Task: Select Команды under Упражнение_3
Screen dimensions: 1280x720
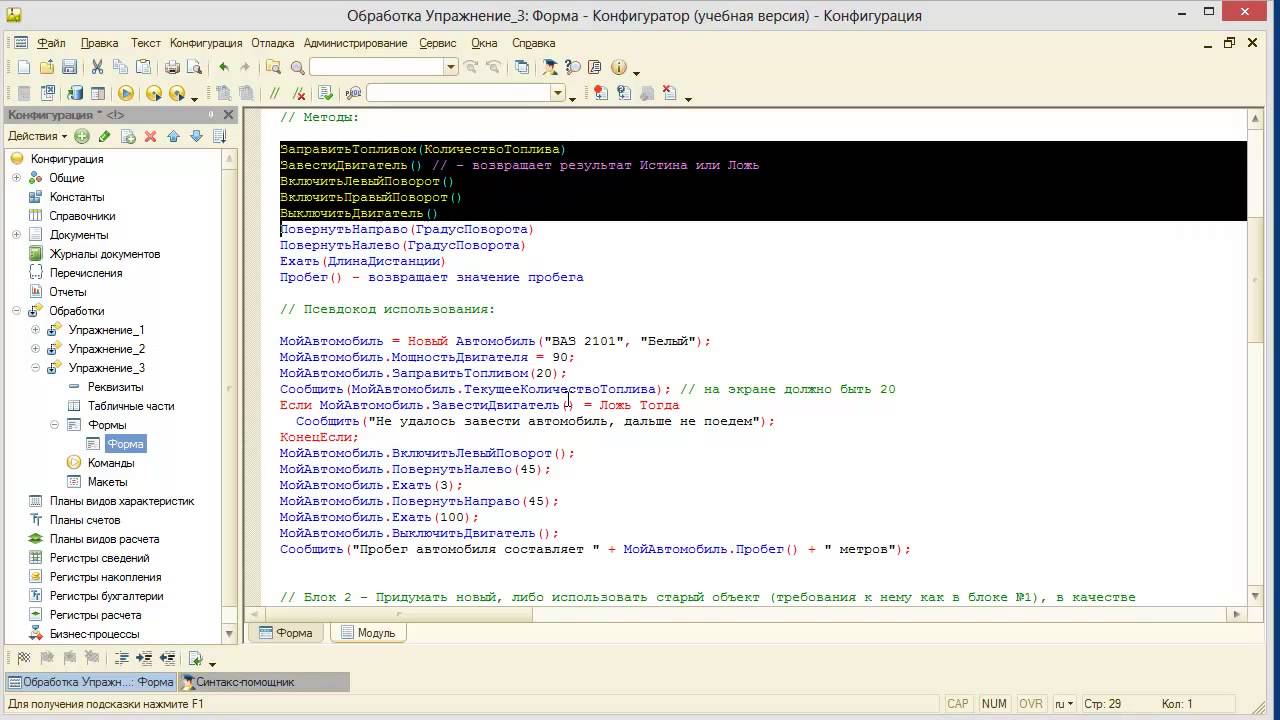Action: coord(110,463)
